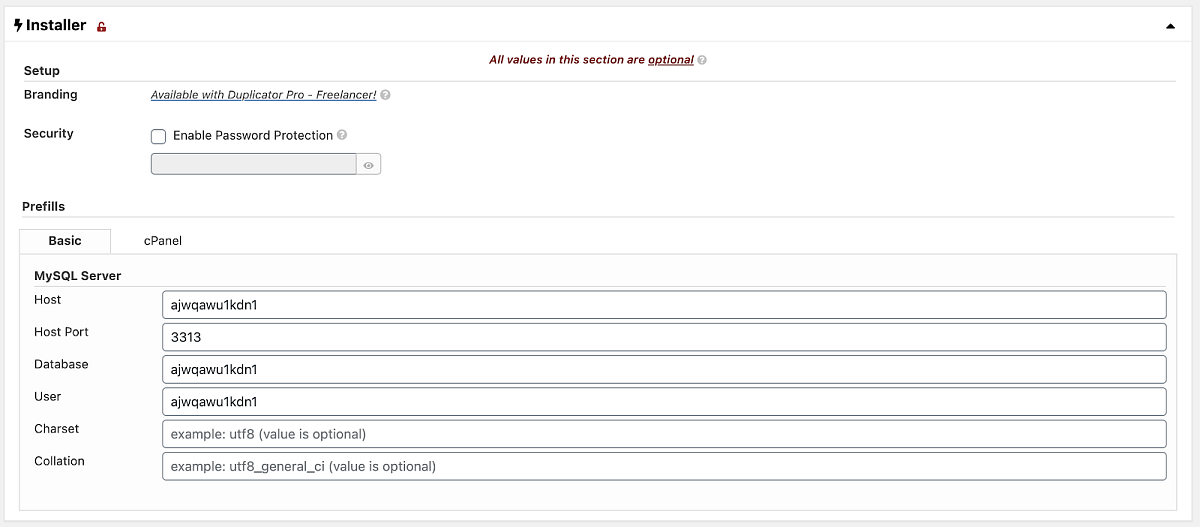This screenshot has height=527, width=1200.
Task: Enable Password Protection checkbox
Action: [158, 136]
